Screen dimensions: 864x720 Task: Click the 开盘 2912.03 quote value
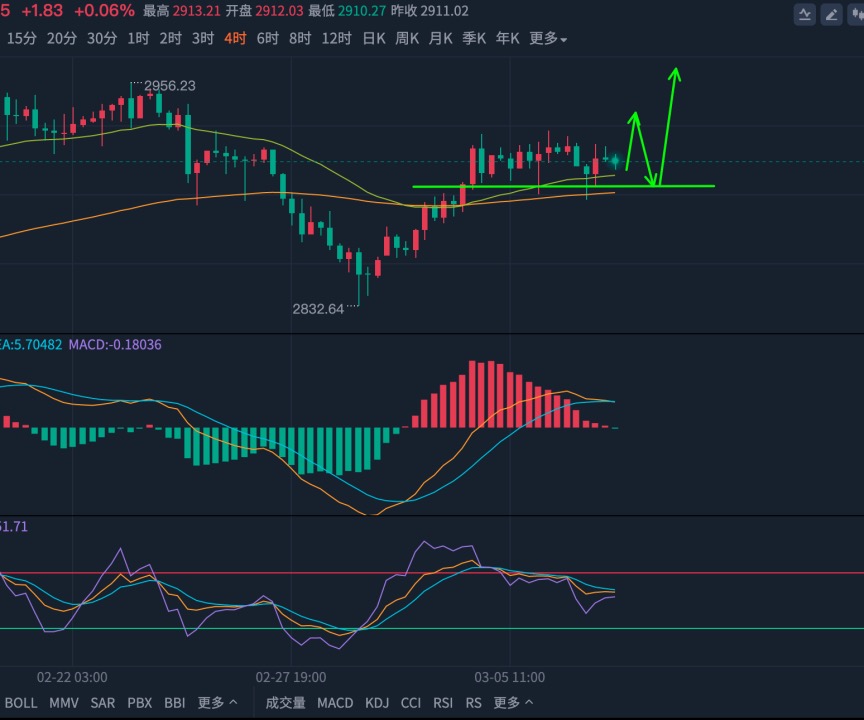(264, 11)
